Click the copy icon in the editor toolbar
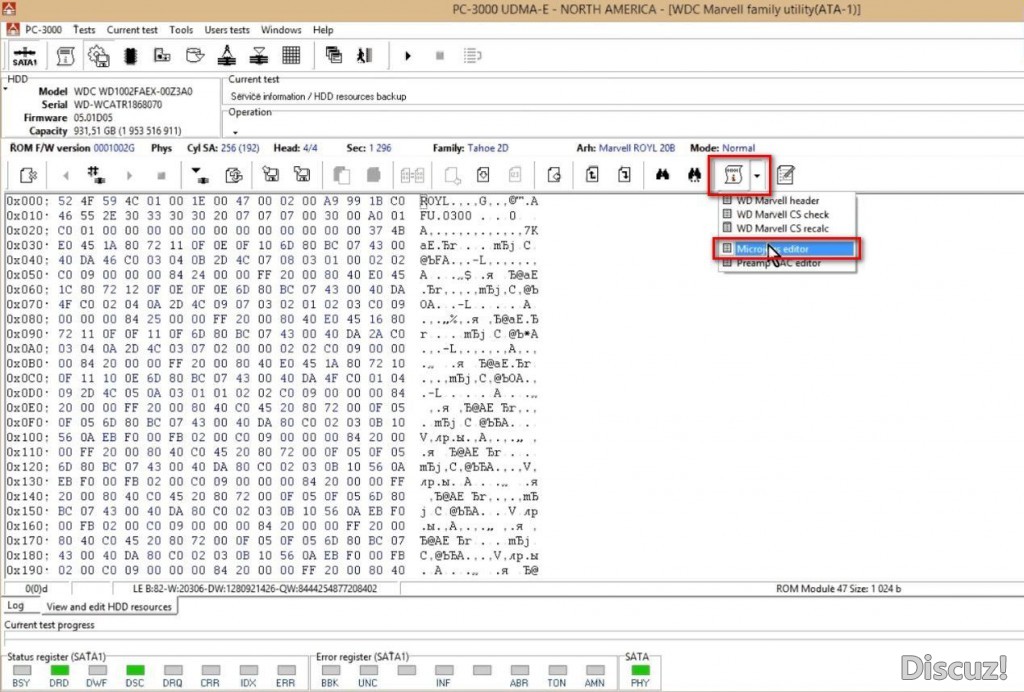 point(342,175)
